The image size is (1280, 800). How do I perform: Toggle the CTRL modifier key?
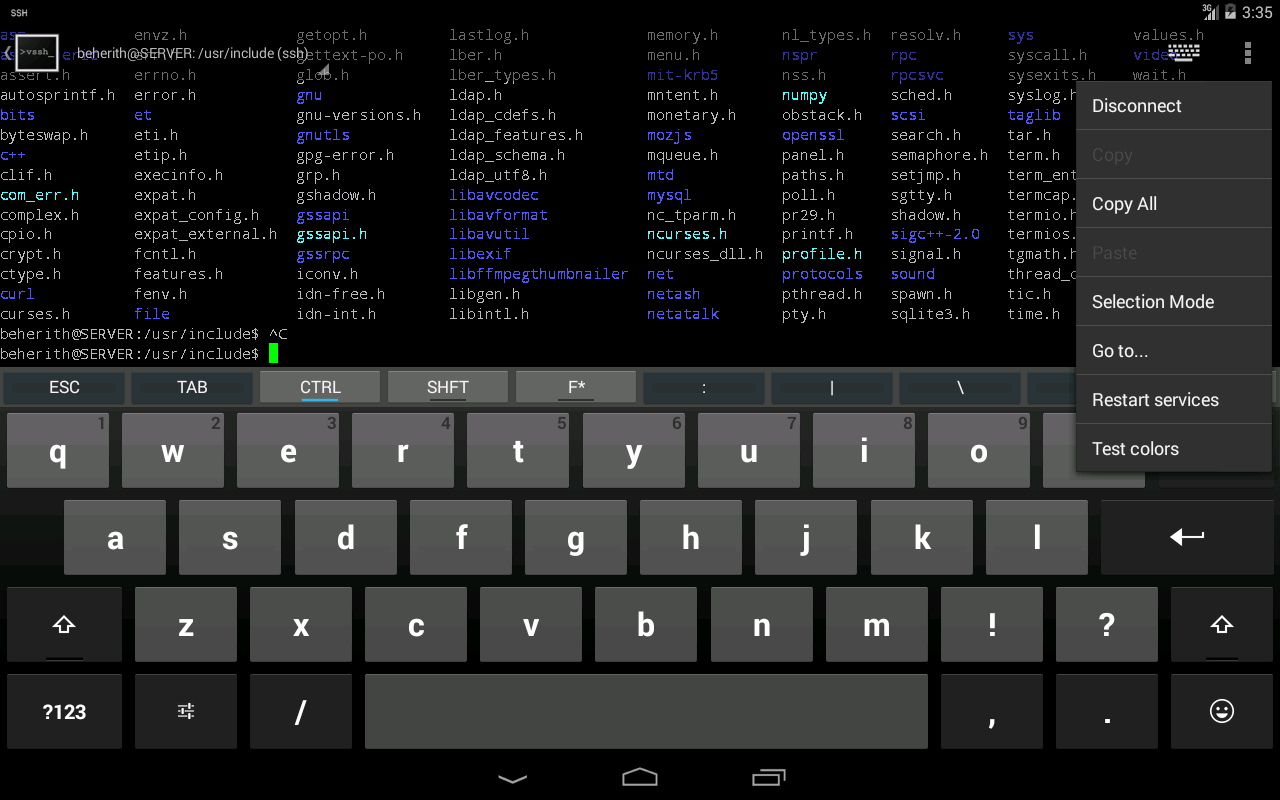point(320,387)
